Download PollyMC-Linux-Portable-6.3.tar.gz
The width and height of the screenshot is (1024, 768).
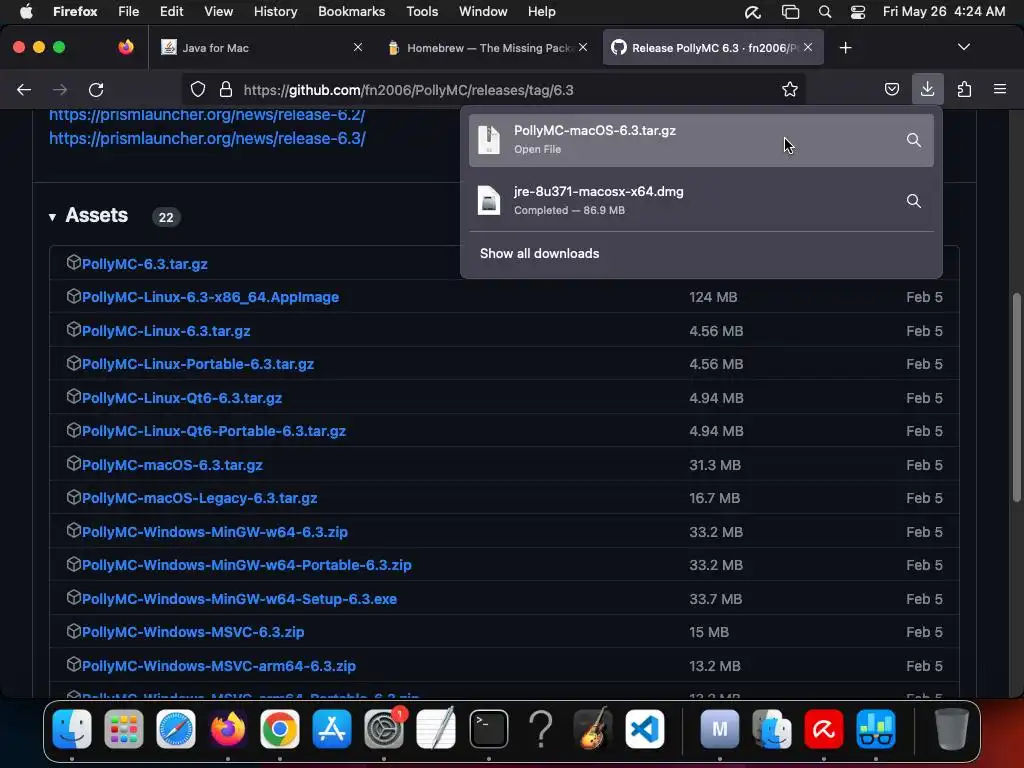click(x=198, y=364)
